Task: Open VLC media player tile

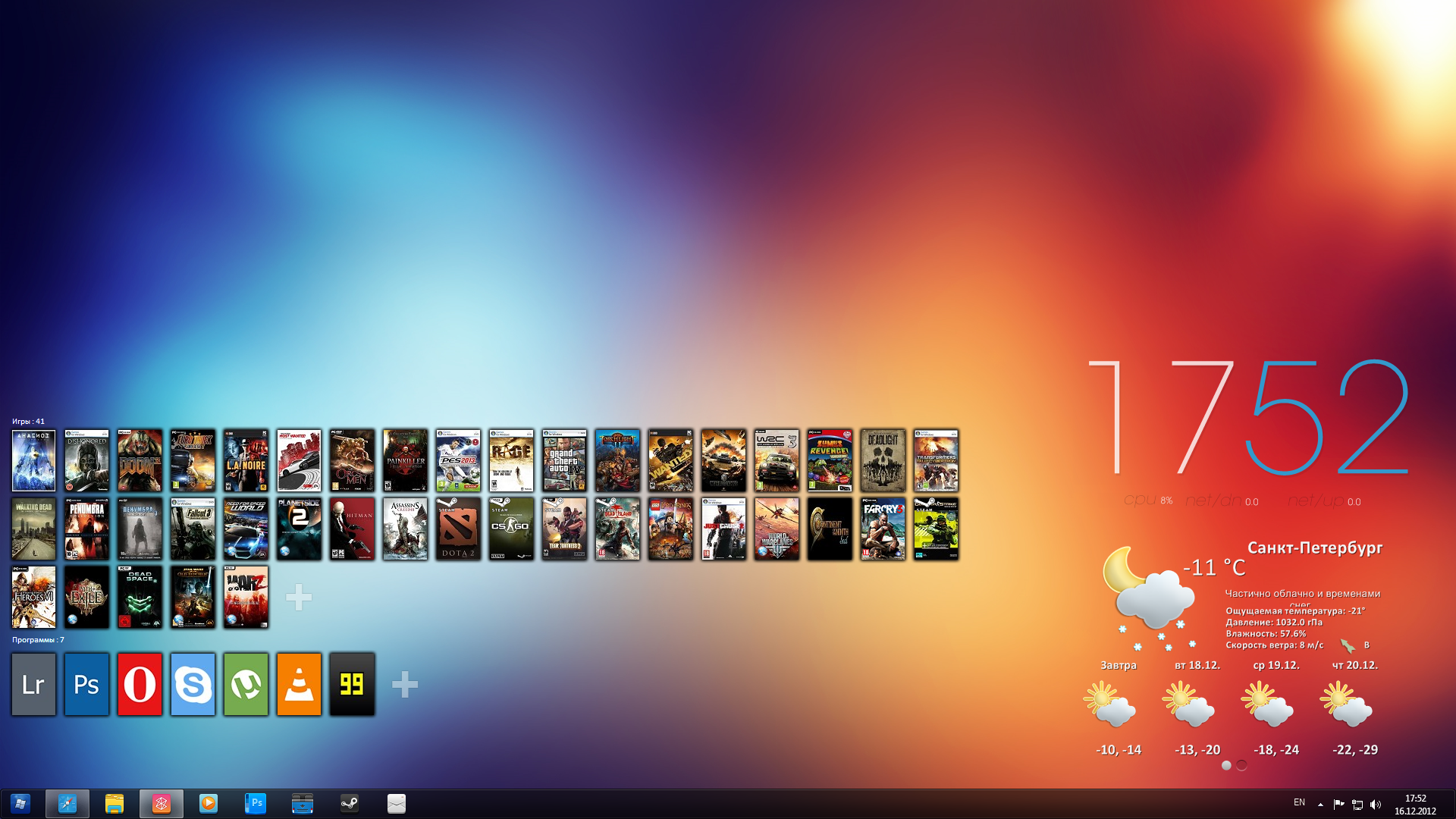Action: click(299, 684)
